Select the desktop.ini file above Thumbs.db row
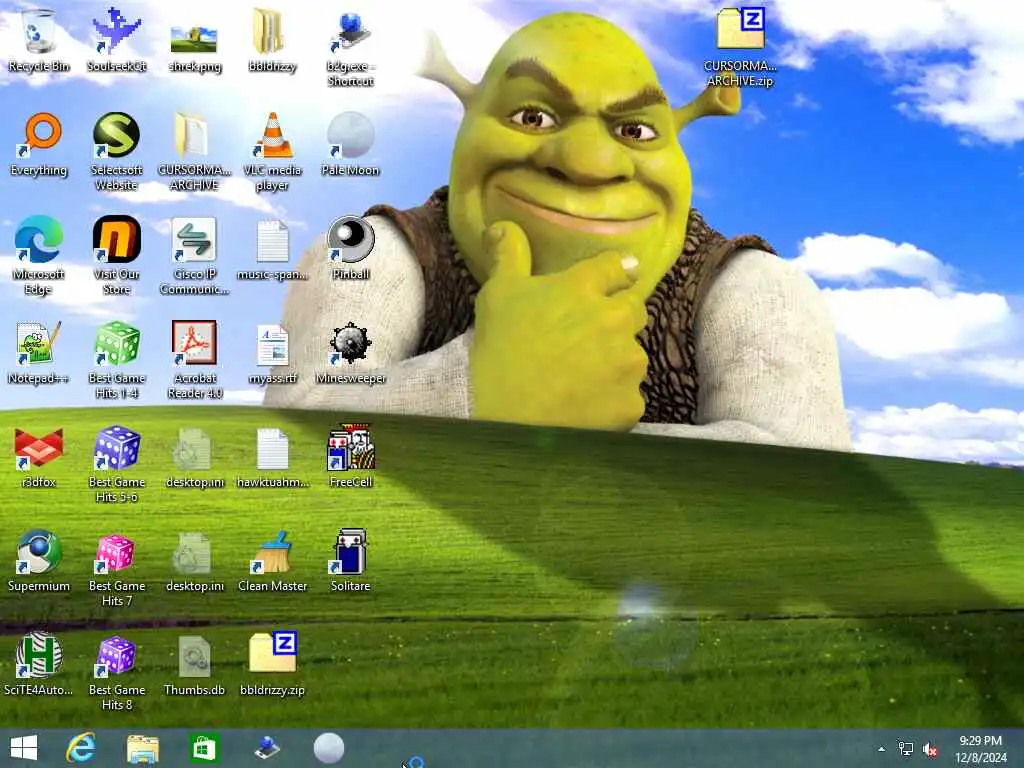The height and width of the screenshot is (768, 1024). [x=195, y=560]
